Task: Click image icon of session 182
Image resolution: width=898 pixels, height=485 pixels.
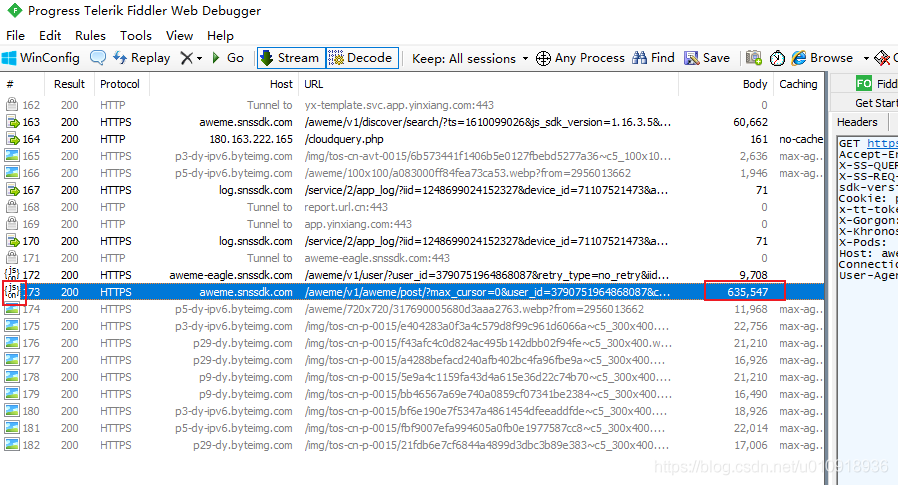Action: click(11, 445)
